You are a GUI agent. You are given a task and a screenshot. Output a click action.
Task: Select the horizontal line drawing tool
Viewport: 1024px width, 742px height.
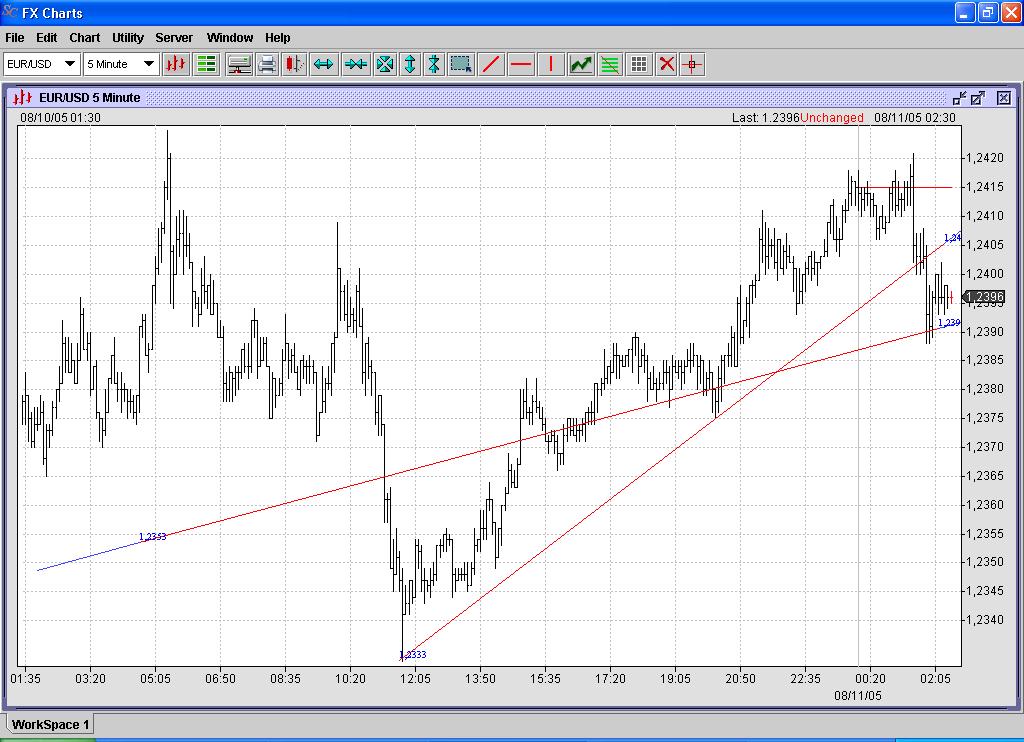[521, 64]
